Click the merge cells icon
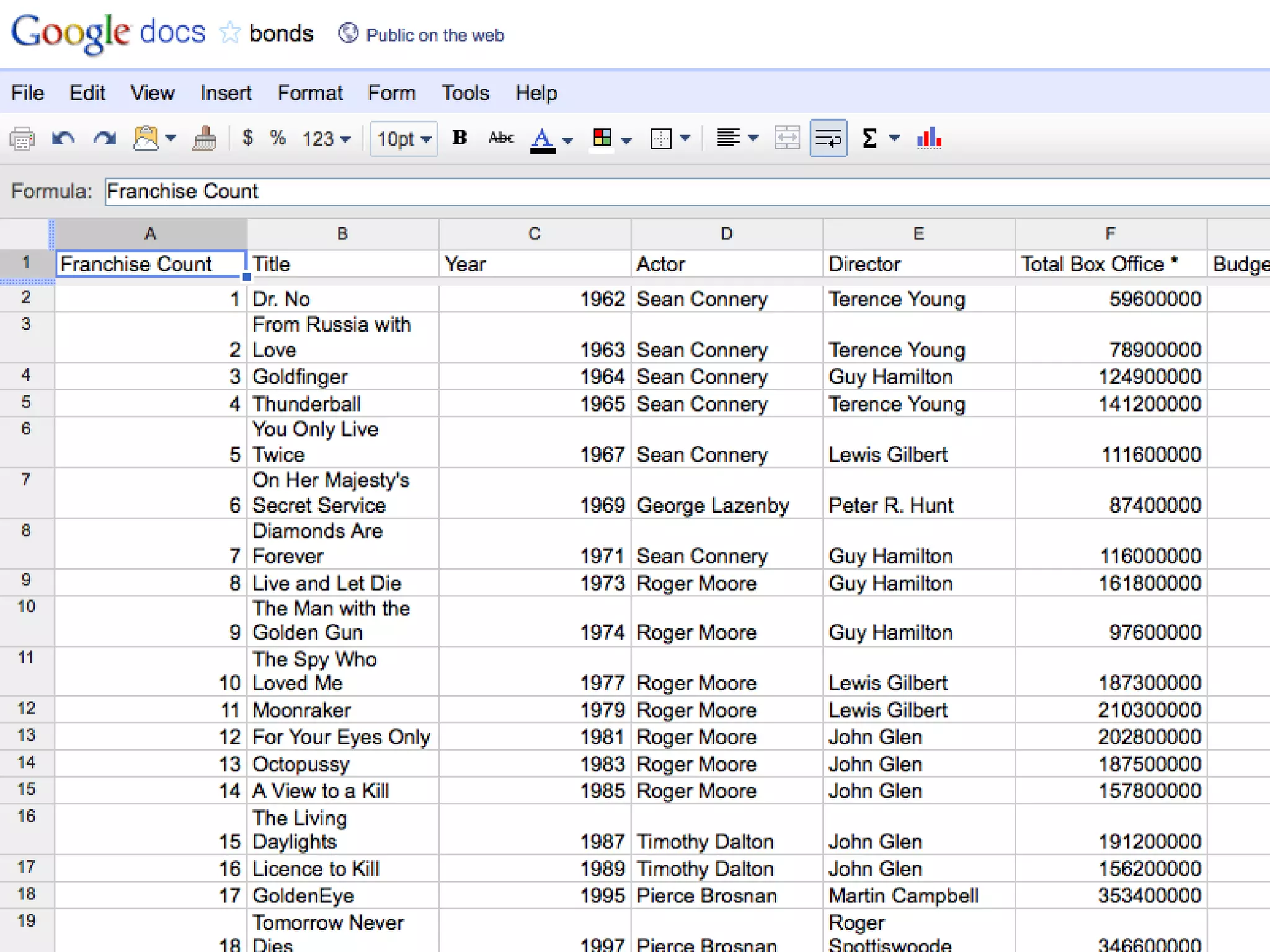This screenshot has height=952, width=1270. coord(787,139)
